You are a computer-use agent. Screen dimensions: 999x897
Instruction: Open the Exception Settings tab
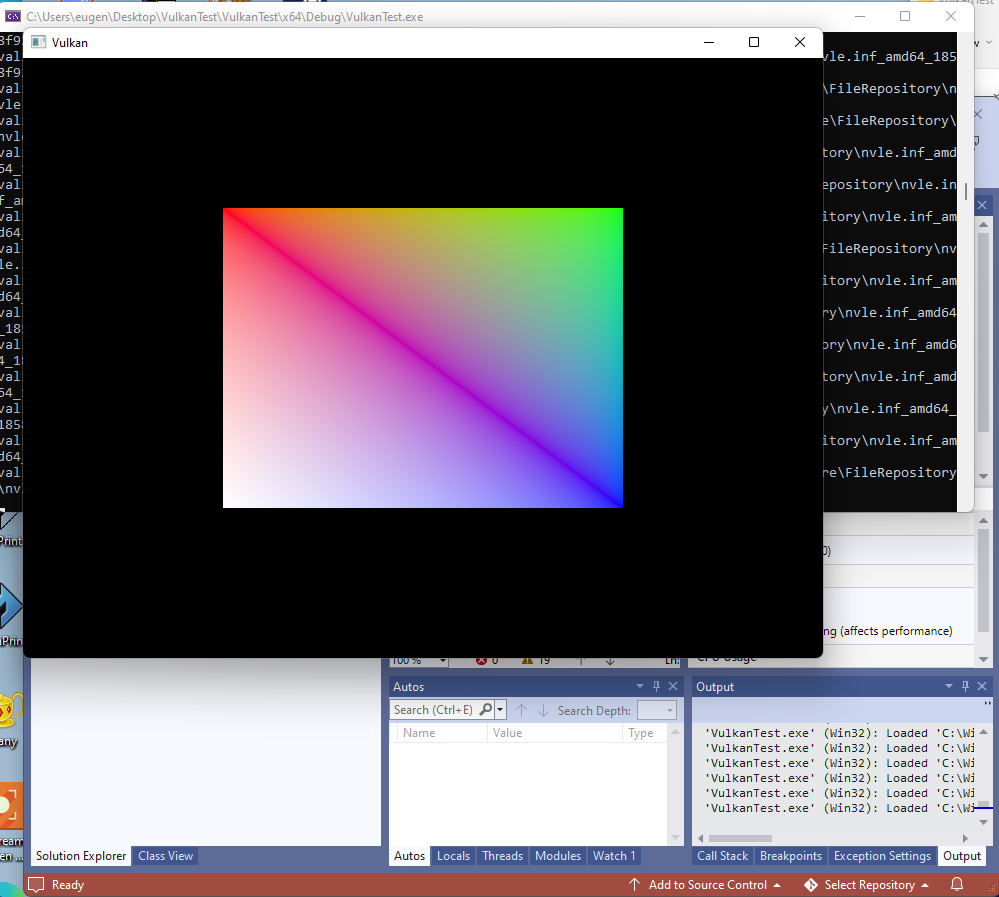coord(883,856)
